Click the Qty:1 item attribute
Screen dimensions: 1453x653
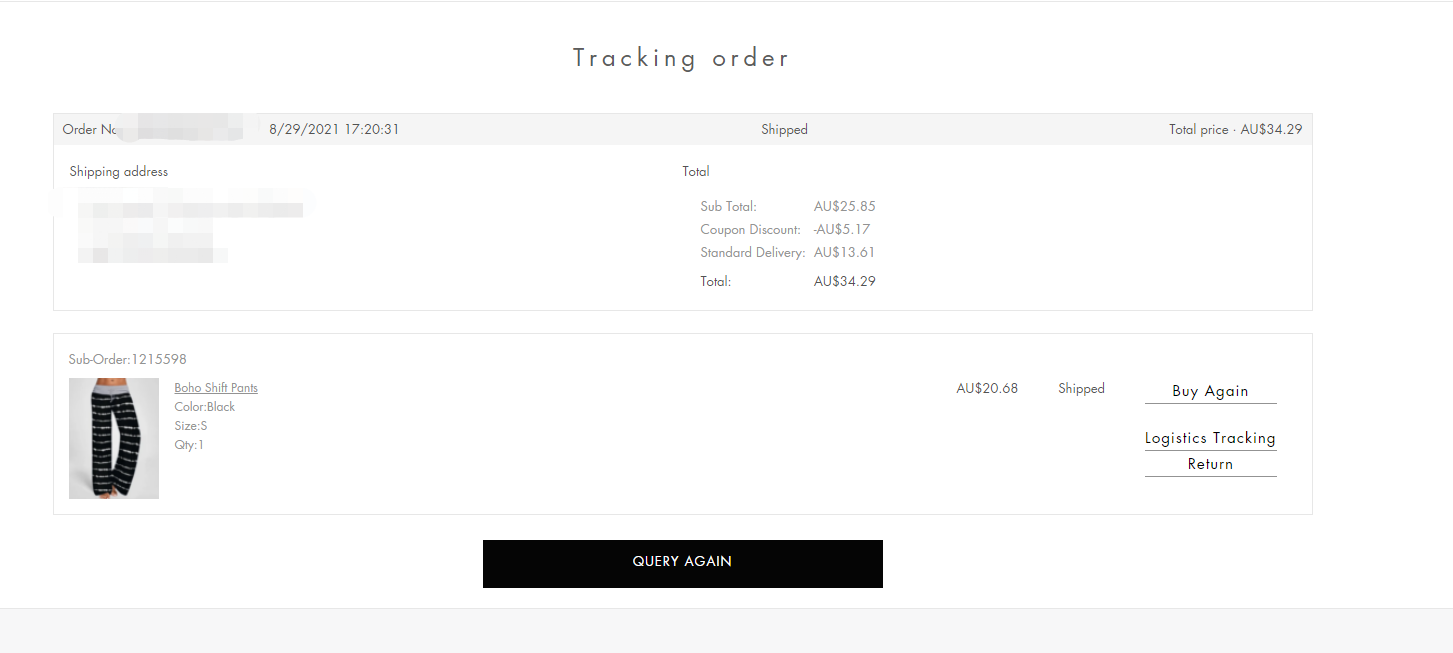click(x=189, y=445)
